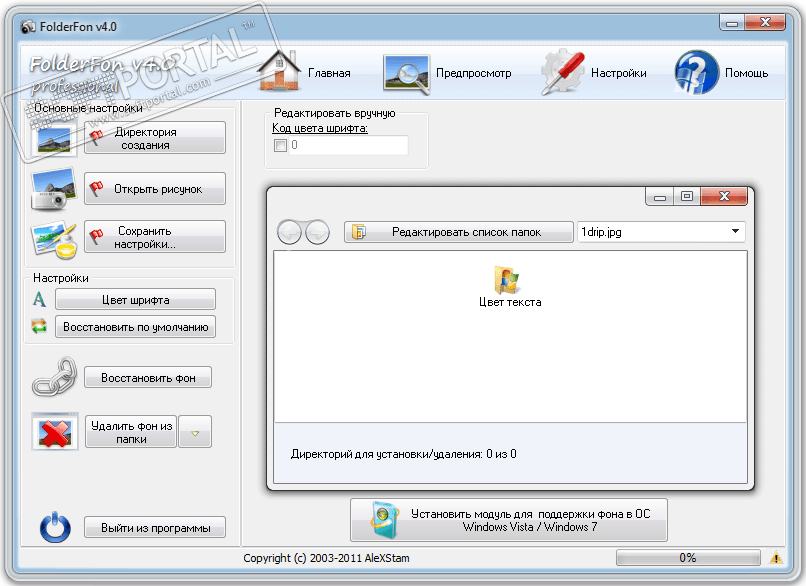The image size is (806, 586).
Task: Click the FolderFon title bar app icon
Action: point(28,27)
